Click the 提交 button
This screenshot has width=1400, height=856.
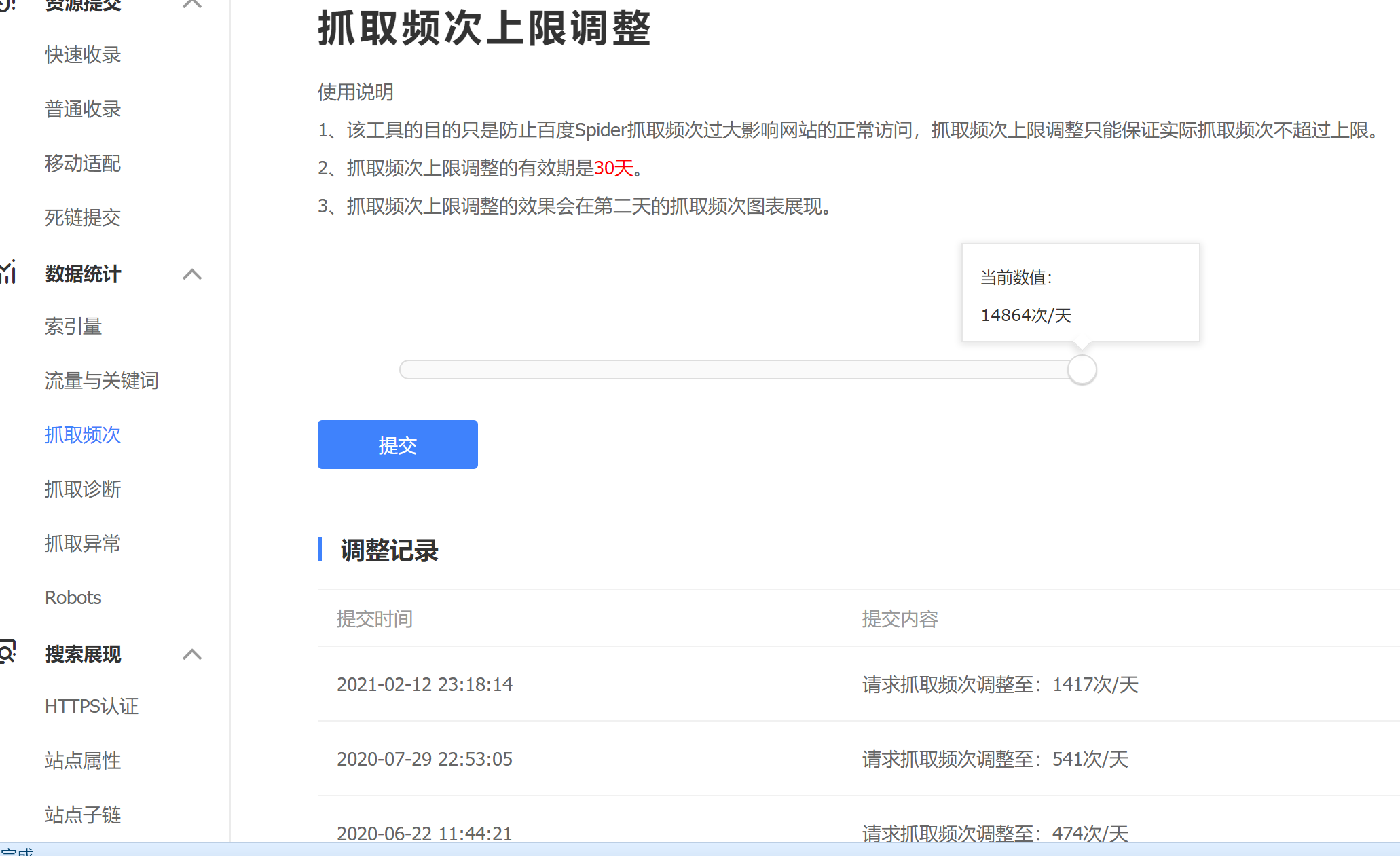pyautogui.click(x=397, y=445)
